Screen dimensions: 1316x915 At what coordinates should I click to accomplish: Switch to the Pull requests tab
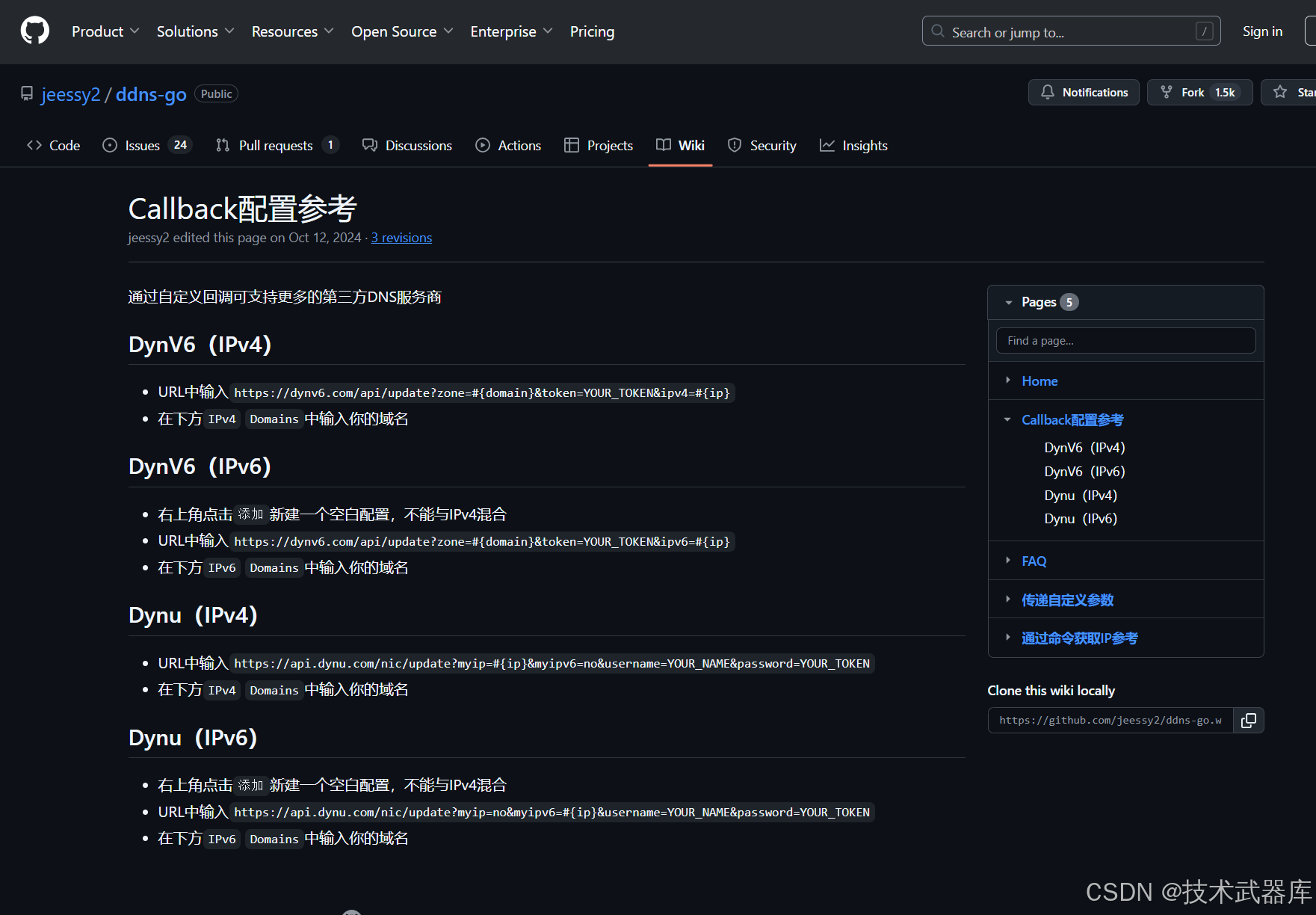[x=277, y=145]
